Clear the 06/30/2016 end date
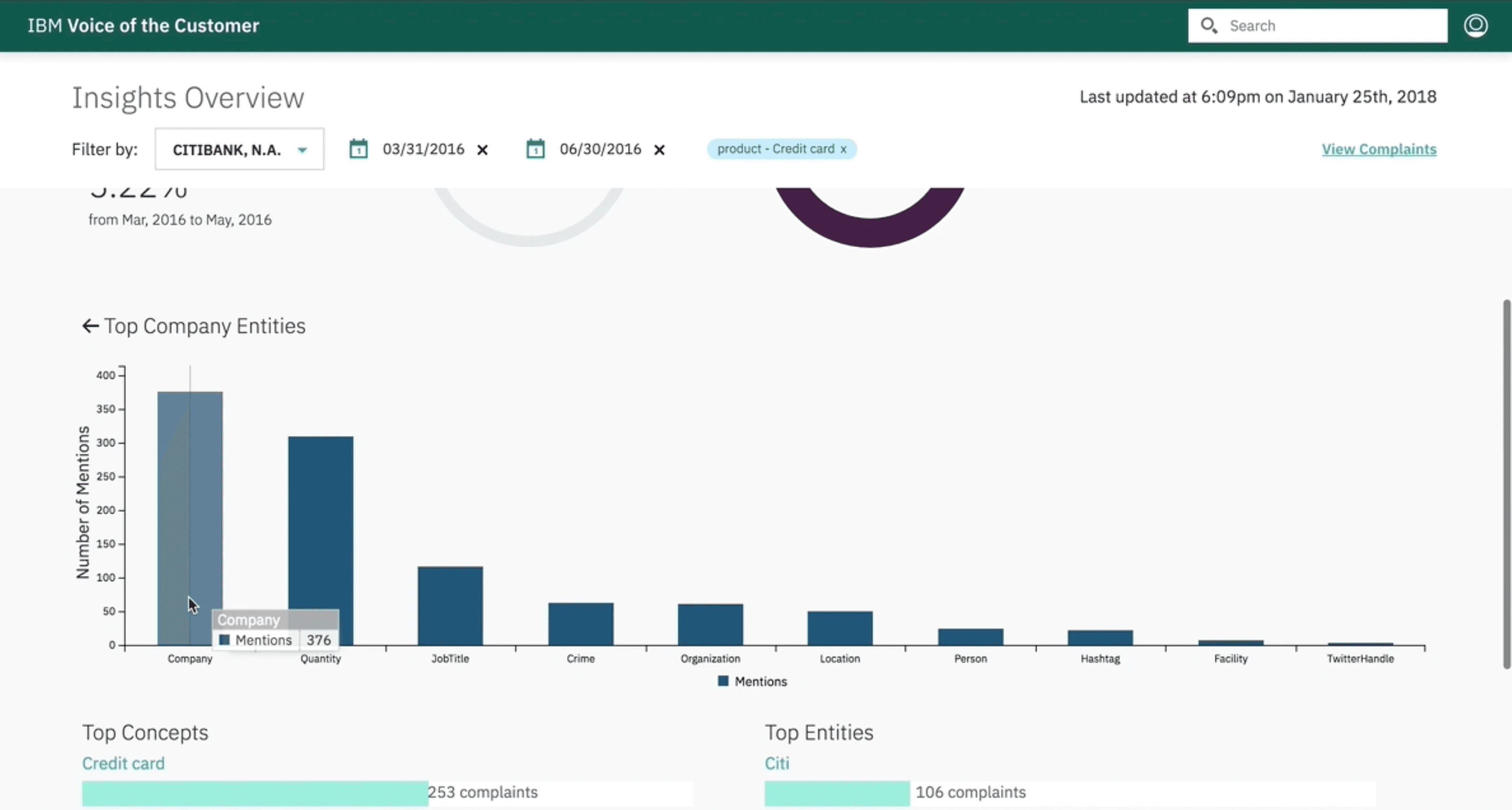Viewport: 1512px width, 810px height. click(659, 150)
